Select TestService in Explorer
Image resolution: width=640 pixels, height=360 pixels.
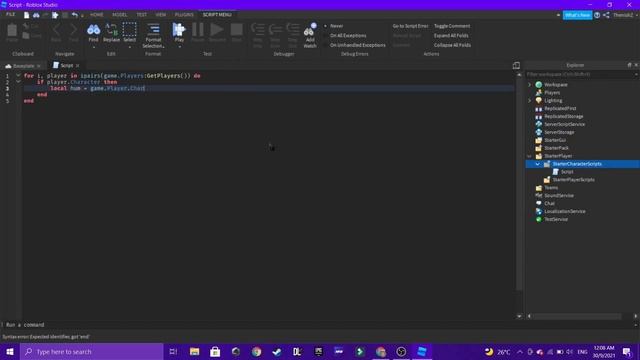click(x=556, y=219)
